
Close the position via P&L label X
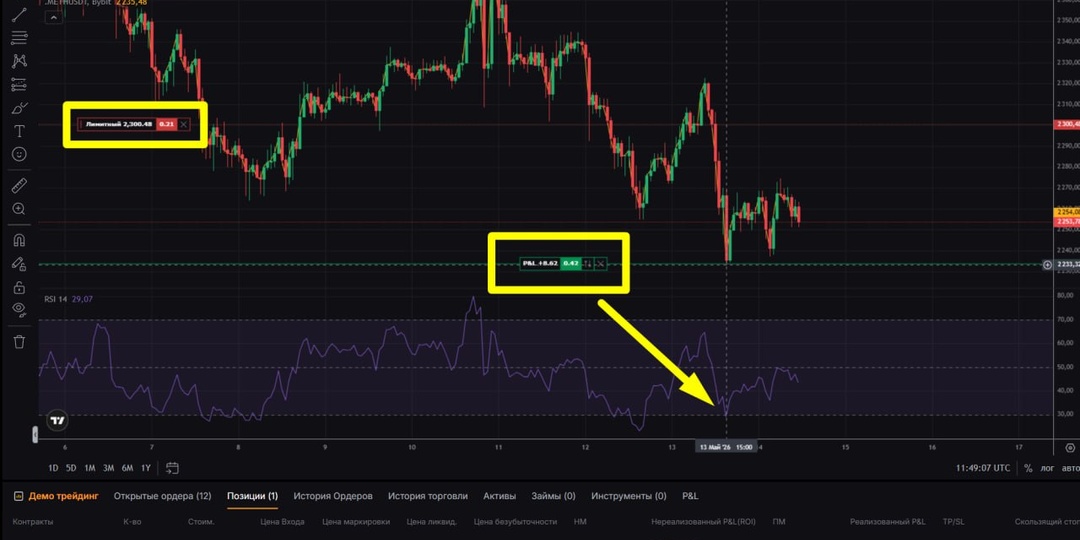tap(601, 263)
